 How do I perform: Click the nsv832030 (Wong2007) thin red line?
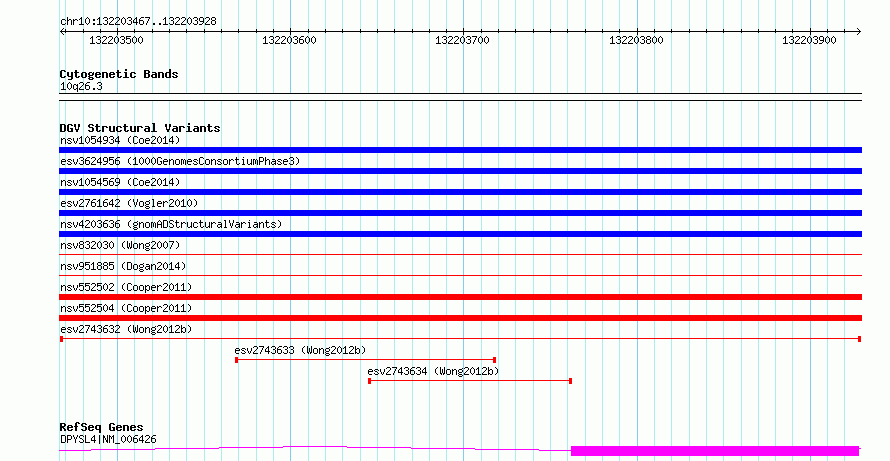tap(460, 255)
